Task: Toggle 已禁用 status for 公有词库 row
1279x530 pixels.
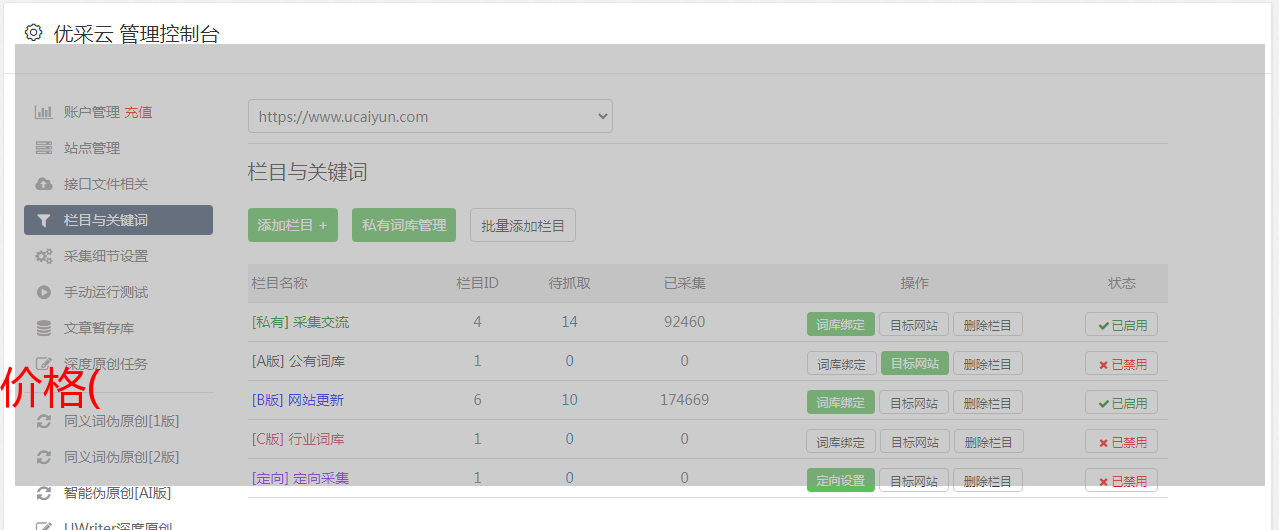Action: tap(1121, 363)
